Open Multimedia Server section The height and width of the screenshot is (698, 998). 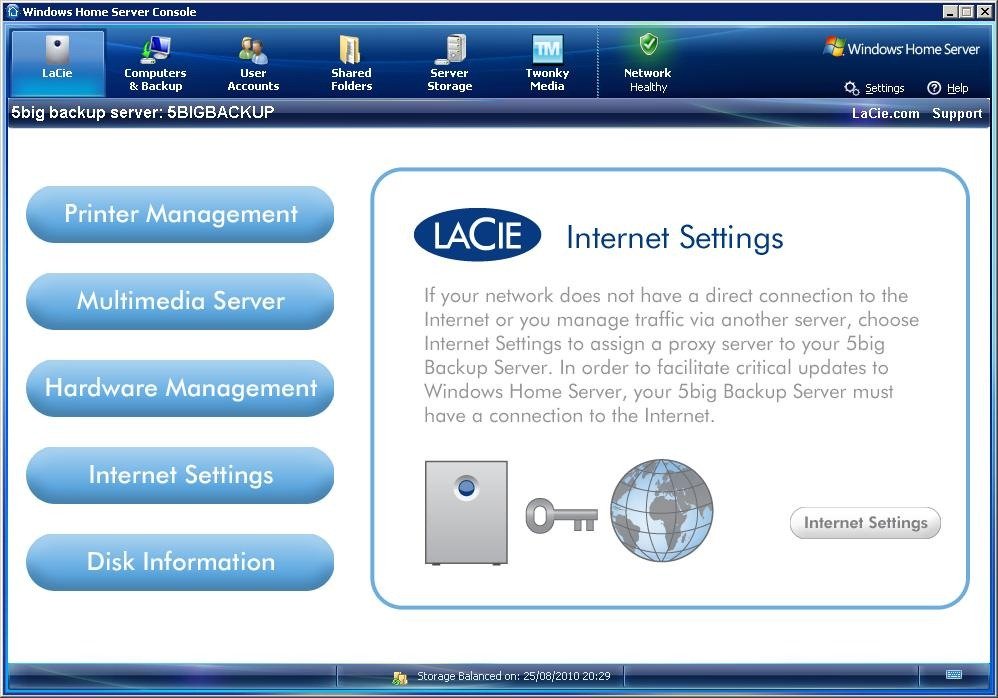pyautogui.click(x=180, y=301)
